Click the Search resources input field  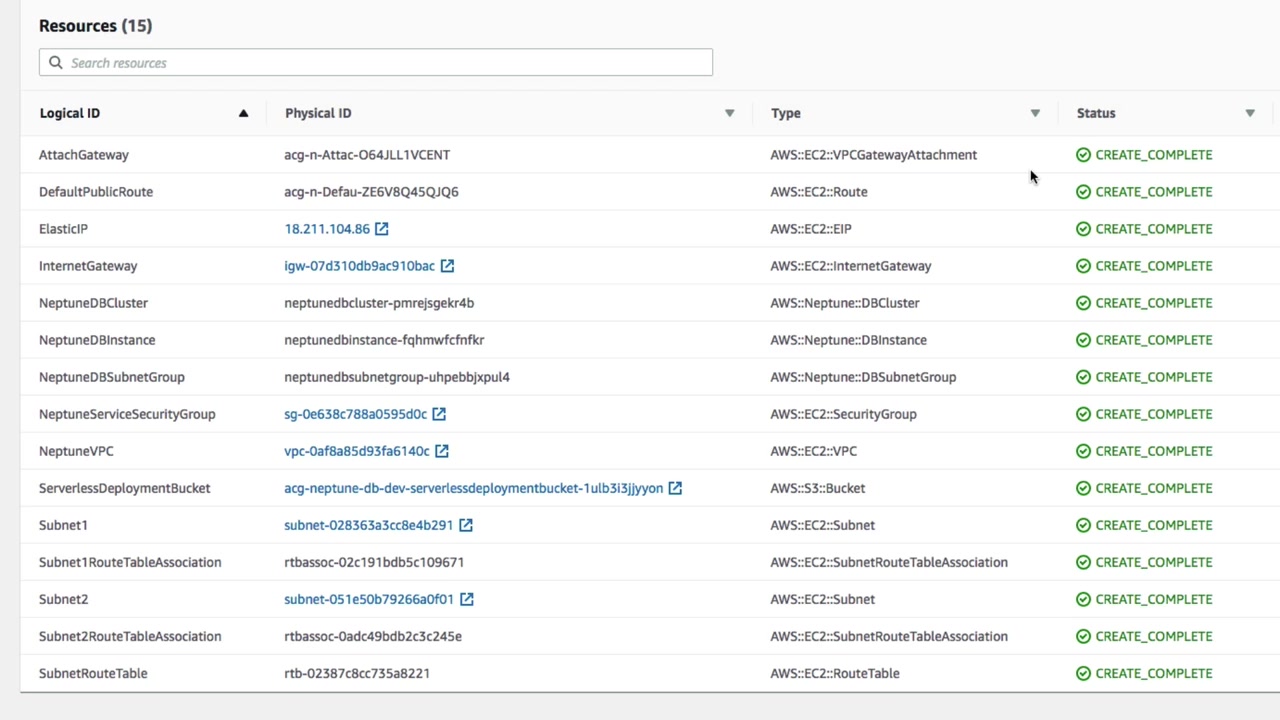pyautogui.click(x=385, y=63)
